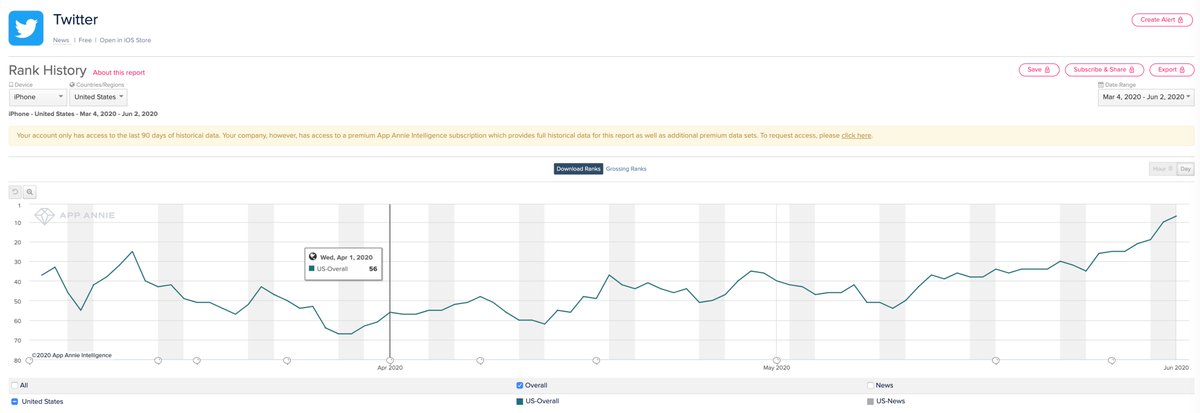Click the 'click here' access request link
Screen dimensions: 1200x413
(856, 135)
